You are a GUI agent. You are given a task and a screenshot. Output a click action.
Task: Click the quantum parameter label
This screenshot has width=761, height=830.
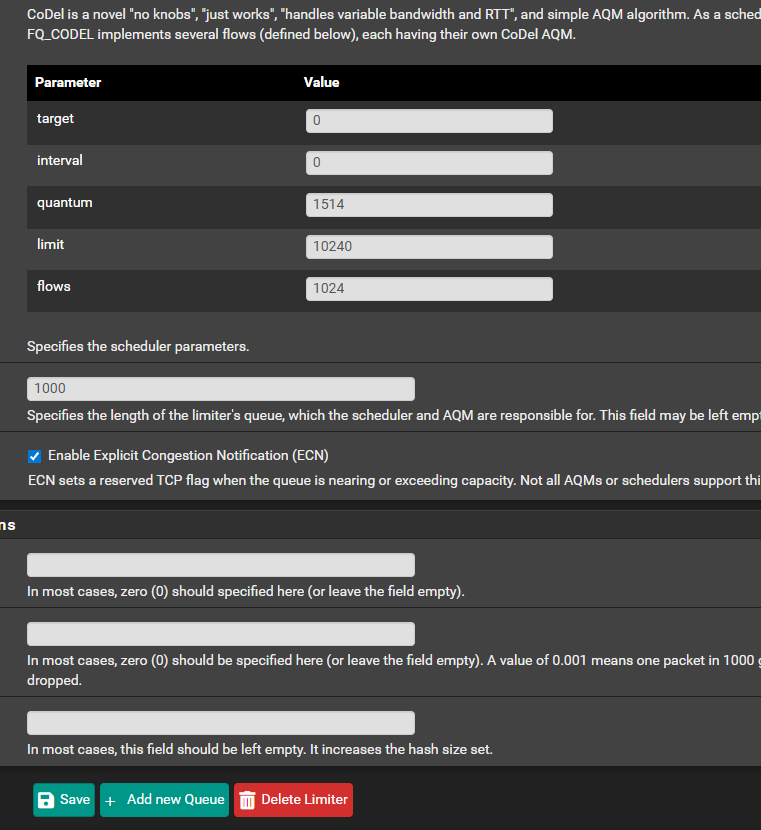(64, 203)
